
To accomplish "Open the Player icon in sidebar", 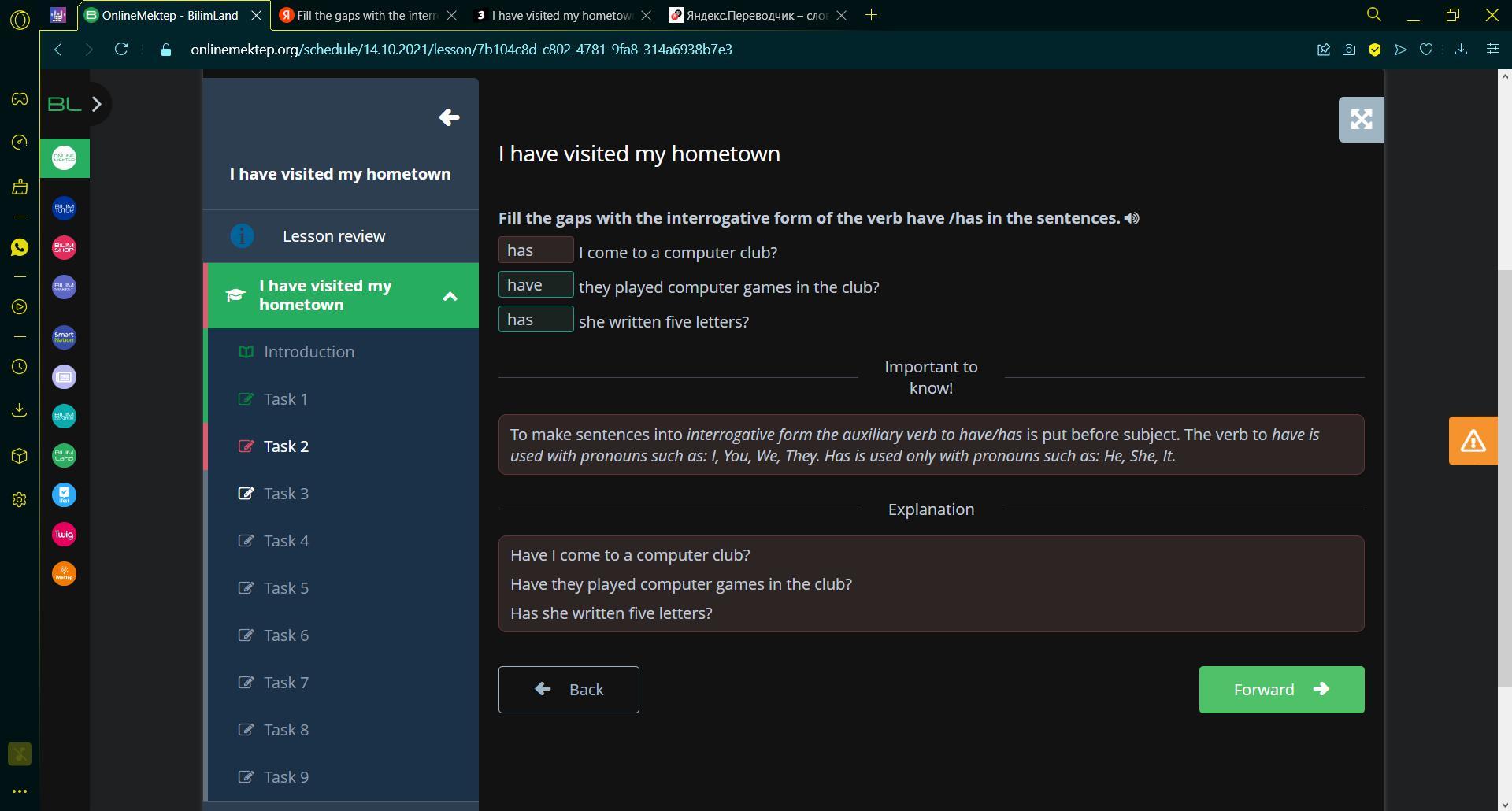I will point(20,307).
